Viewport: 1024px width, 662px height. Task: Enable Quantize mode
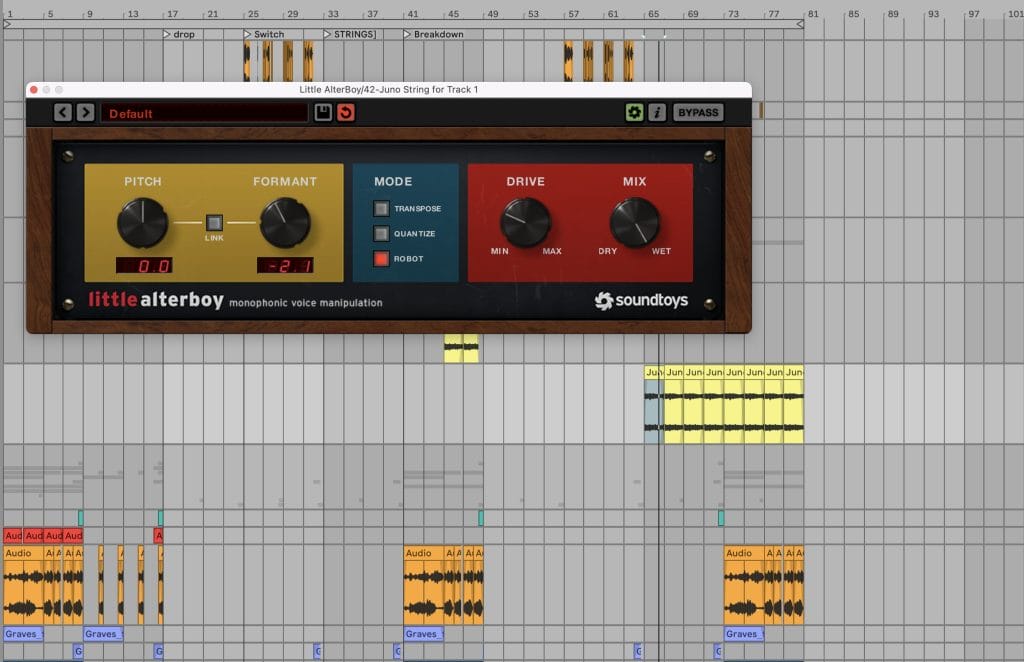click(x=381, y=234)
